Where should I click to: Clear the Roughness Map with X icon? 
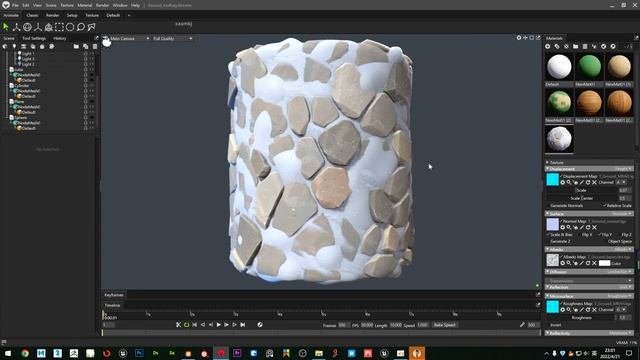point(594,310)
